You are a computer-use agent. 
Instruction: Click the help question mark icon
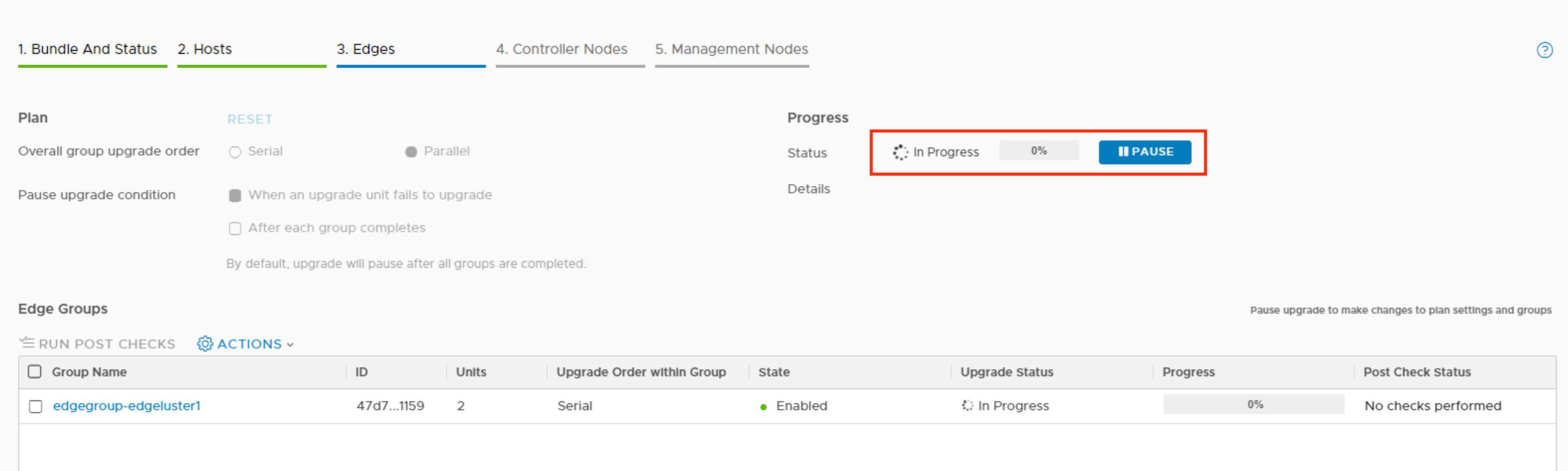coord(1544,50)
